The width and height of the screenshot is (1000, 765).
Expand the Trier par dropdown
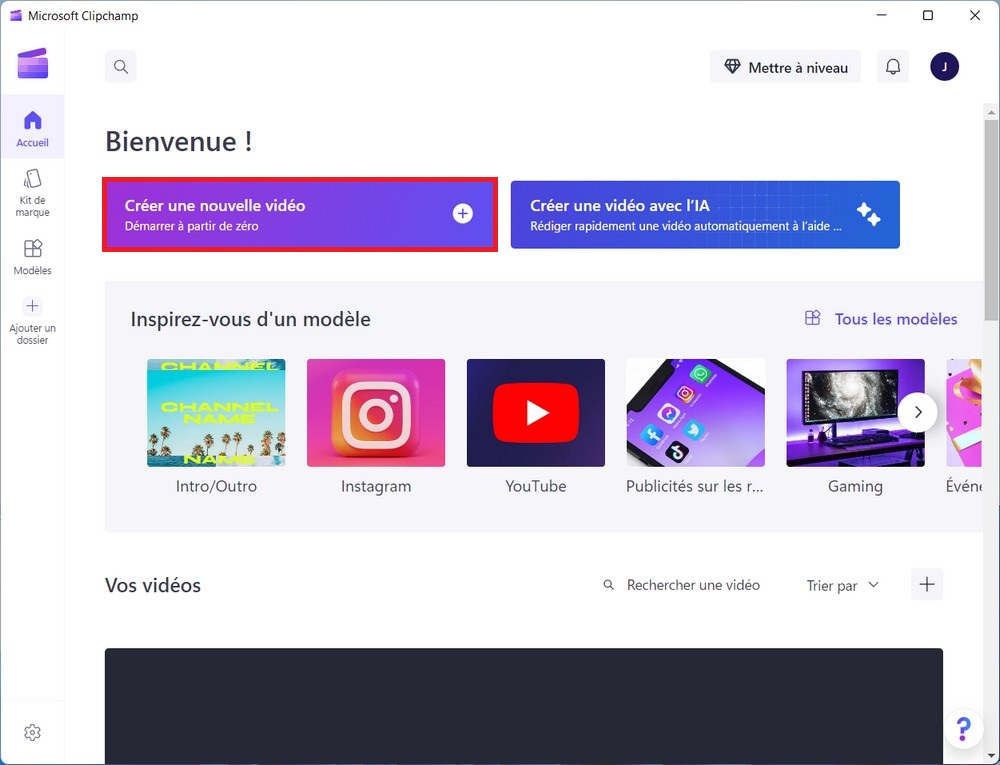pyautogui.click(x=842, y=585)
